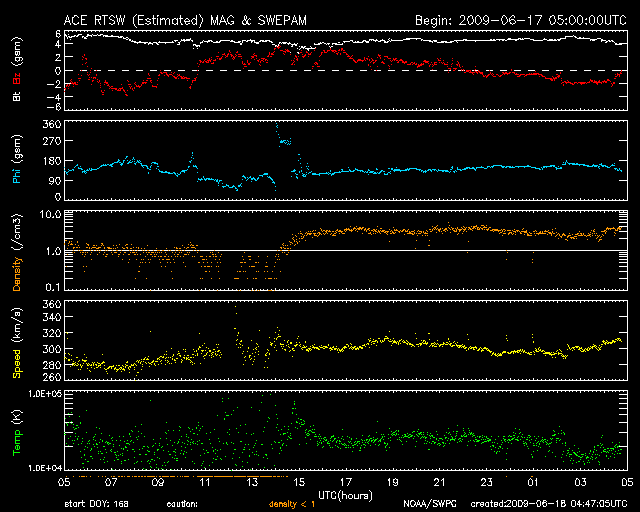This screenshot has height=512, width=640.
Task: Click the 'ACE RTSW (Estimated) MAG & SWEPAM' title
Action: (x=185, y=20)
